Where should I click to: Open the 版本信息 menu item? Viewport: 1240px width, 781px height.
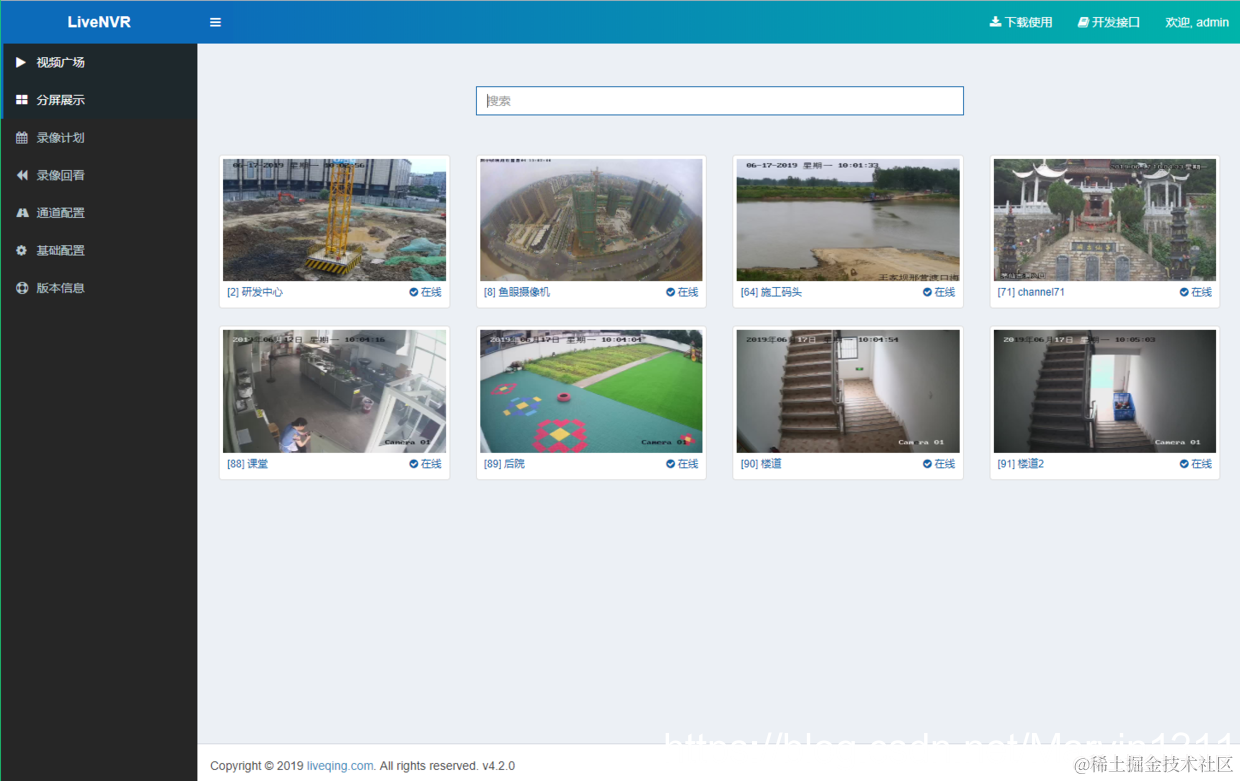point(99,288)
